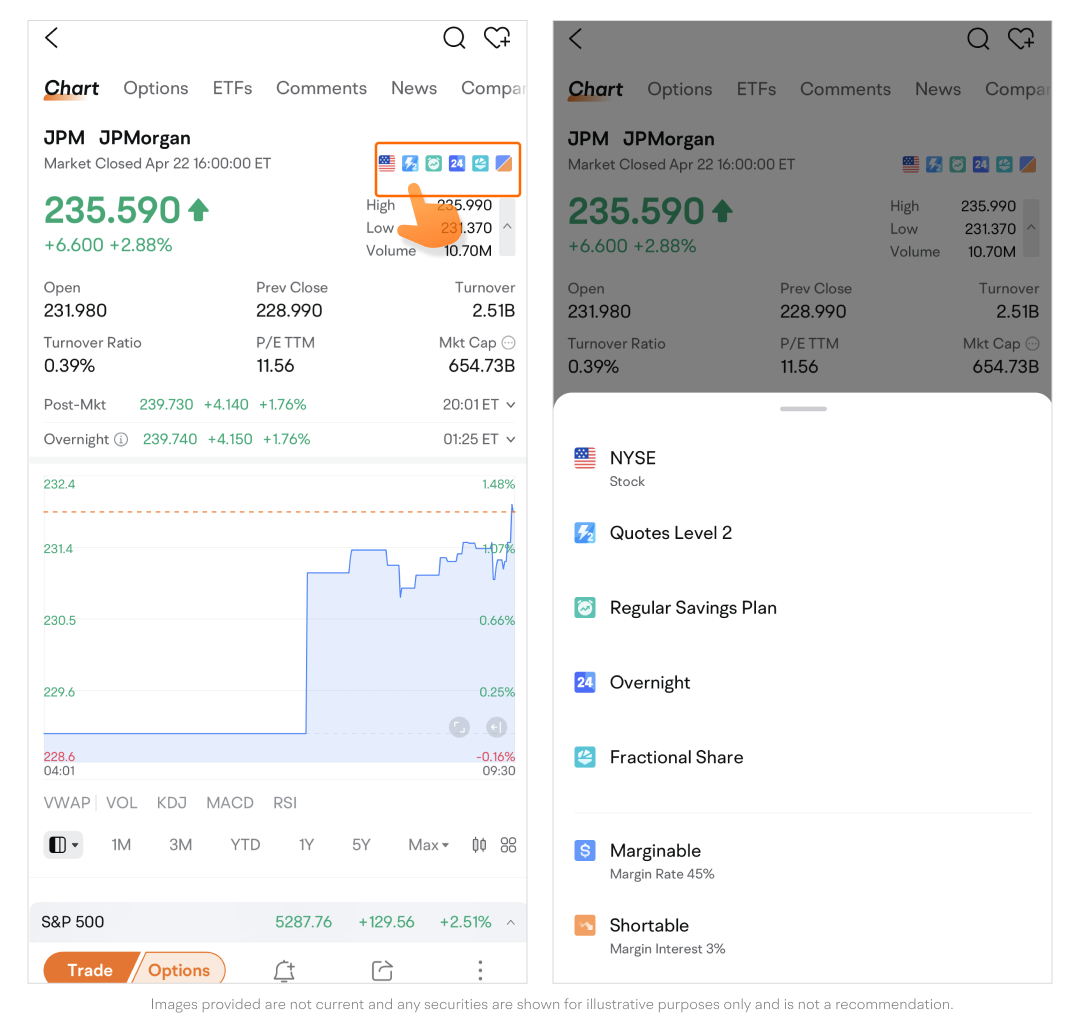The image size is (1080, 1034).
Task: Tap the share icon in bottom bar
Action: pos(382,970)
